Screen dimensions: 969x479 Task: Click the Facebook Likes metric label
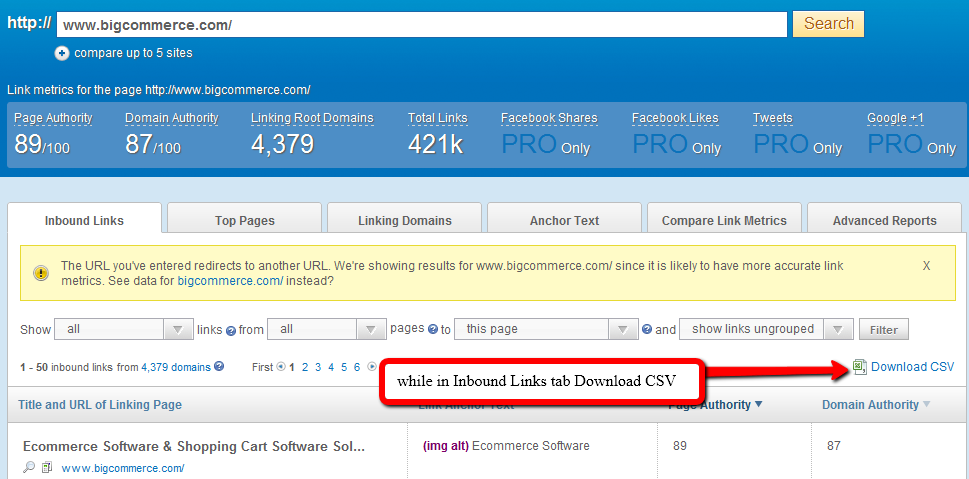pyautogui.click(x=675, y=118)
